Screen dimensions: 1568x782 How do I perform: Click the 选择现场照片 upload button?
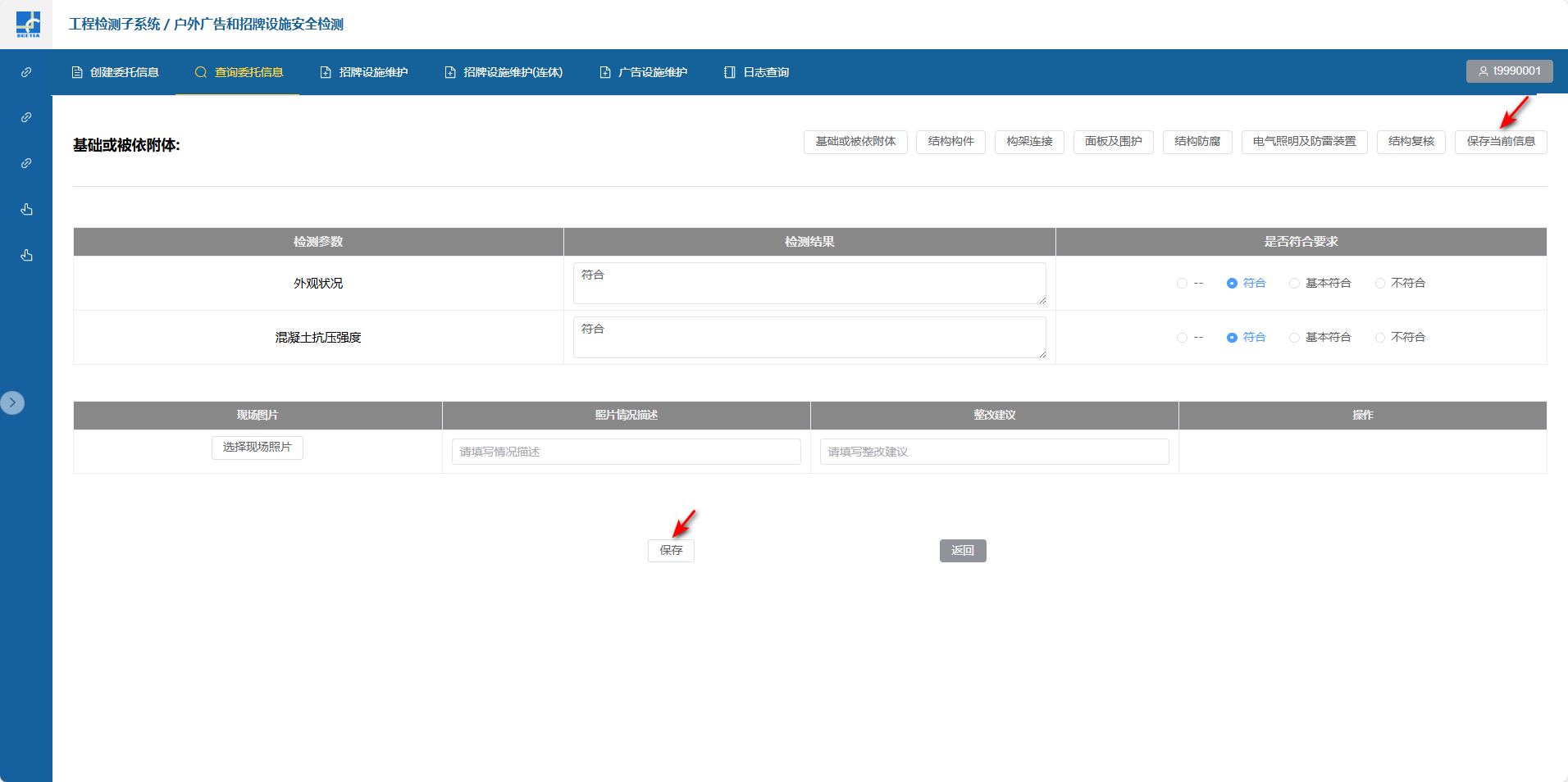(257, 448)
